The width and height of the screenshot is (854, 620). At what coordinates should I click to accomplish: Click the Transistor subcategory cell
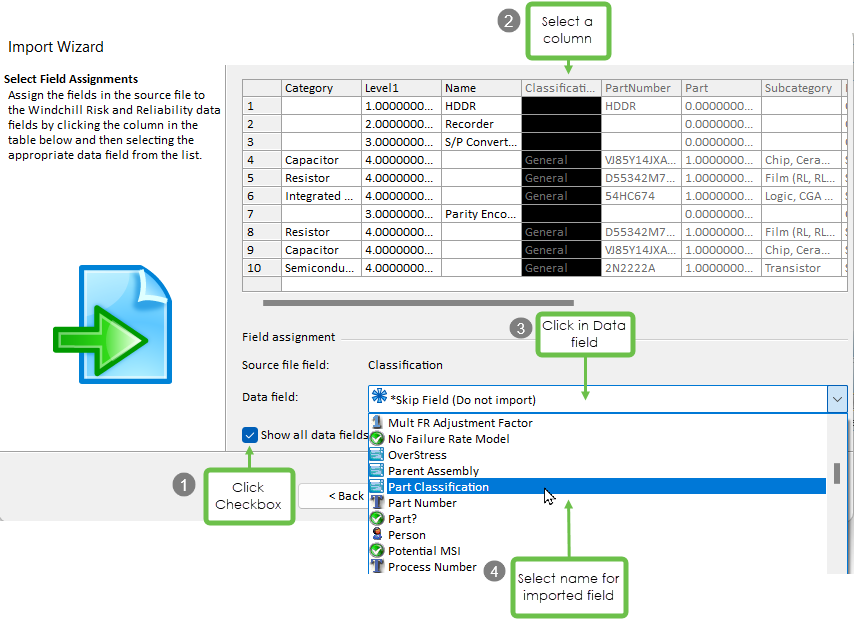(x=801, y=268)
